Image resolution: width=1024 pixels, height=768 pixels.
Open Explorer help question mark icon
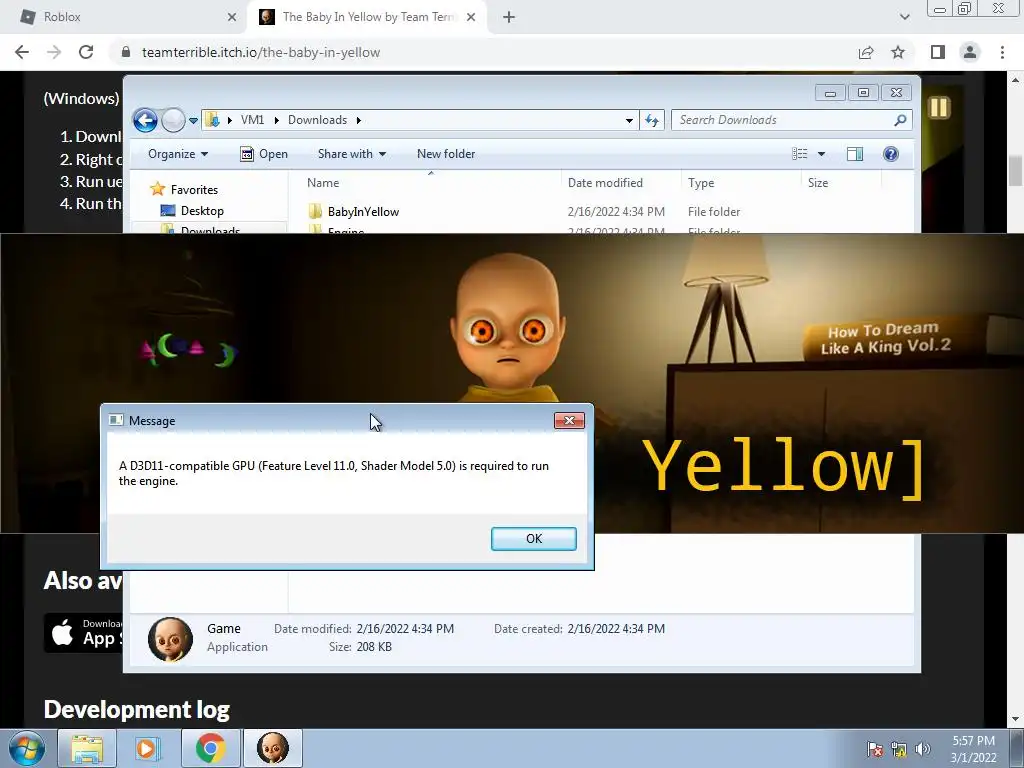tap(891, 154)
